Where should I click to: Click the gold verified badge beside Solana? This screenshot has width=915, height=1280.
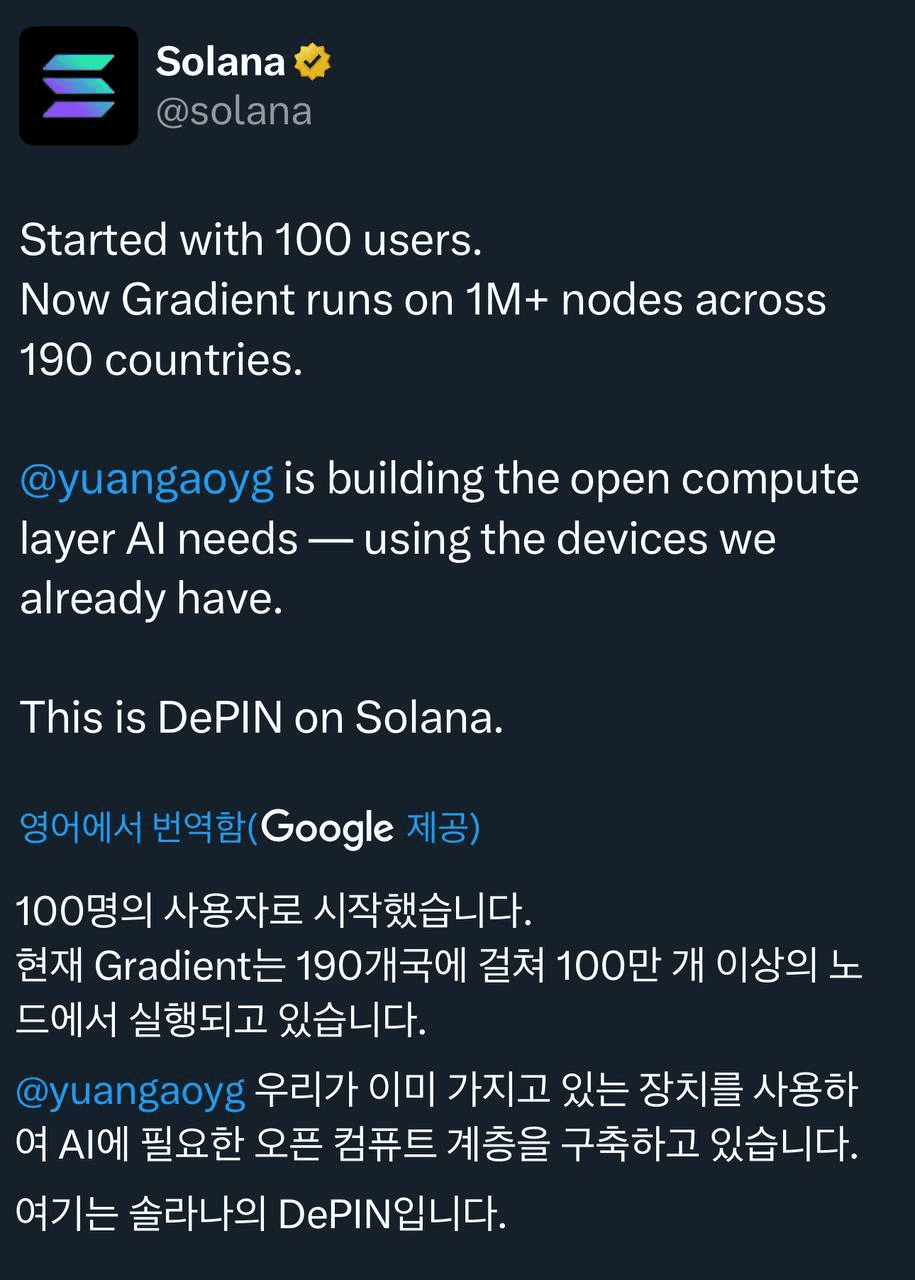pos(313,63)
